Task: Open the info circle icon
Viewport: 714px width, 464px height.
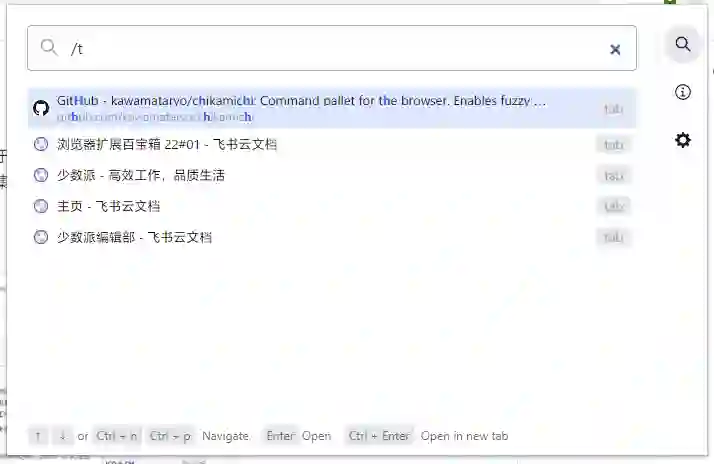Action: pyautogui.click(x=682, y=92)
